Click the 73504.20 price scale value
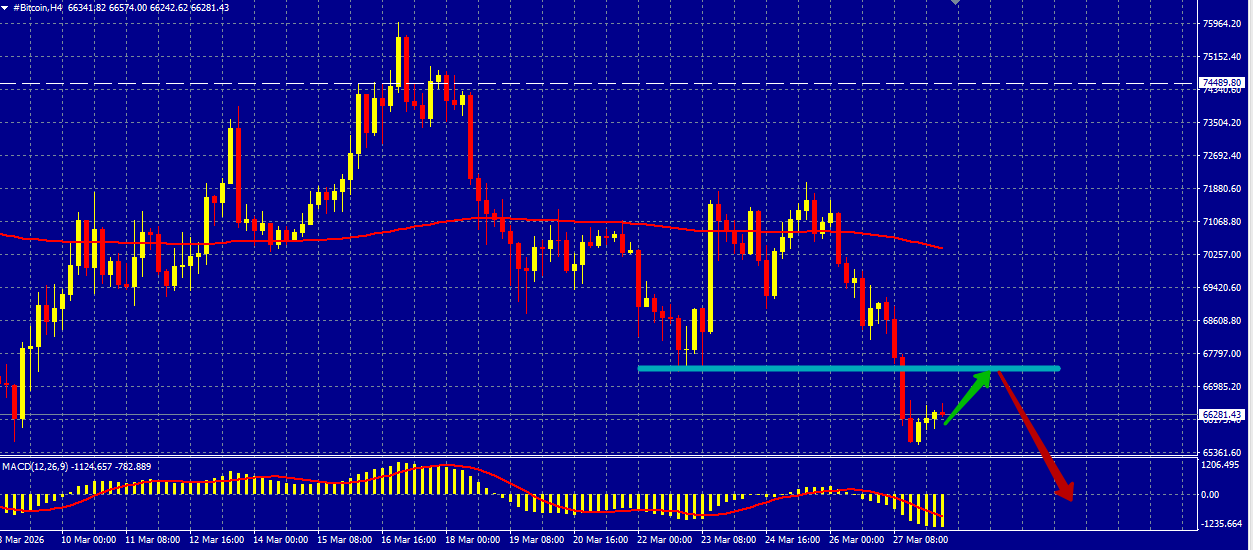 pyautogui.click(x=1222, y=123)
